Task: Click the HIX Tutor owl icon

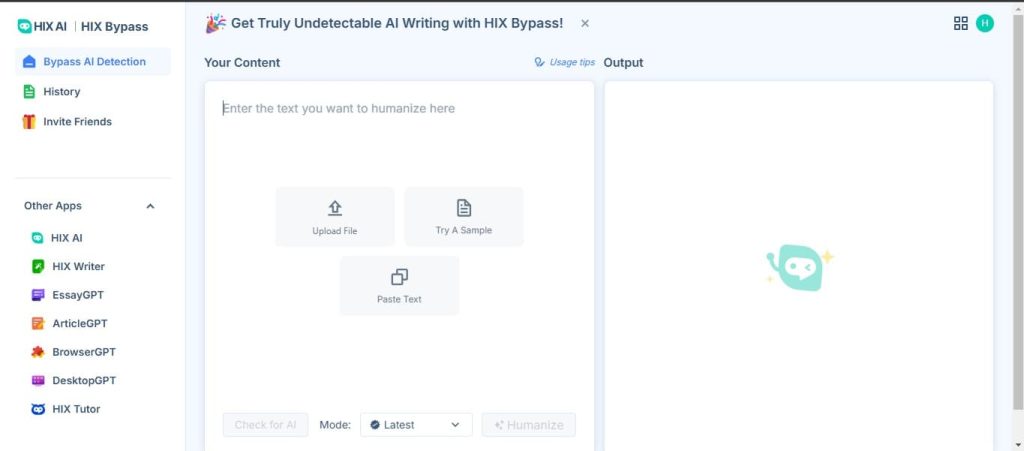Action: tap(38, 409)
